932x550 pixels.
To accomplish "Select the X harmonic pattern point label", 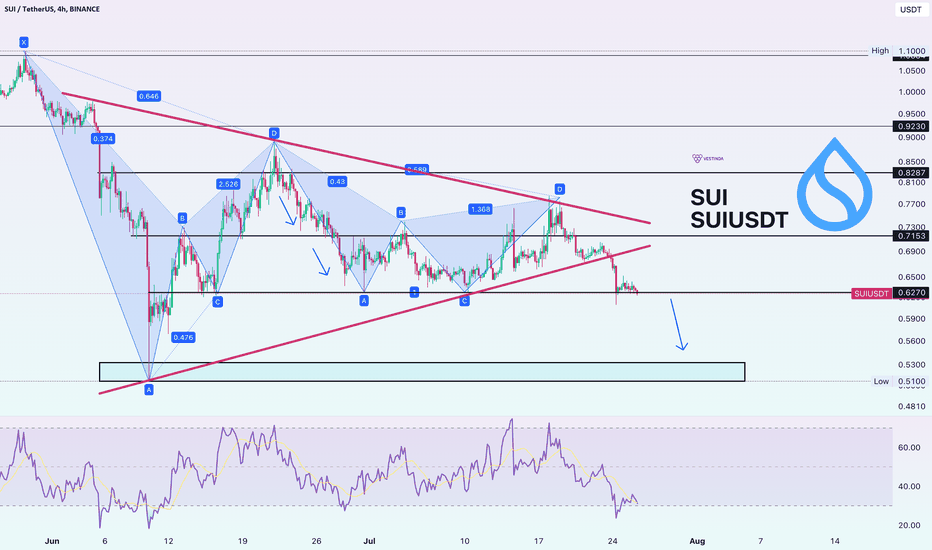I will 24,42.
